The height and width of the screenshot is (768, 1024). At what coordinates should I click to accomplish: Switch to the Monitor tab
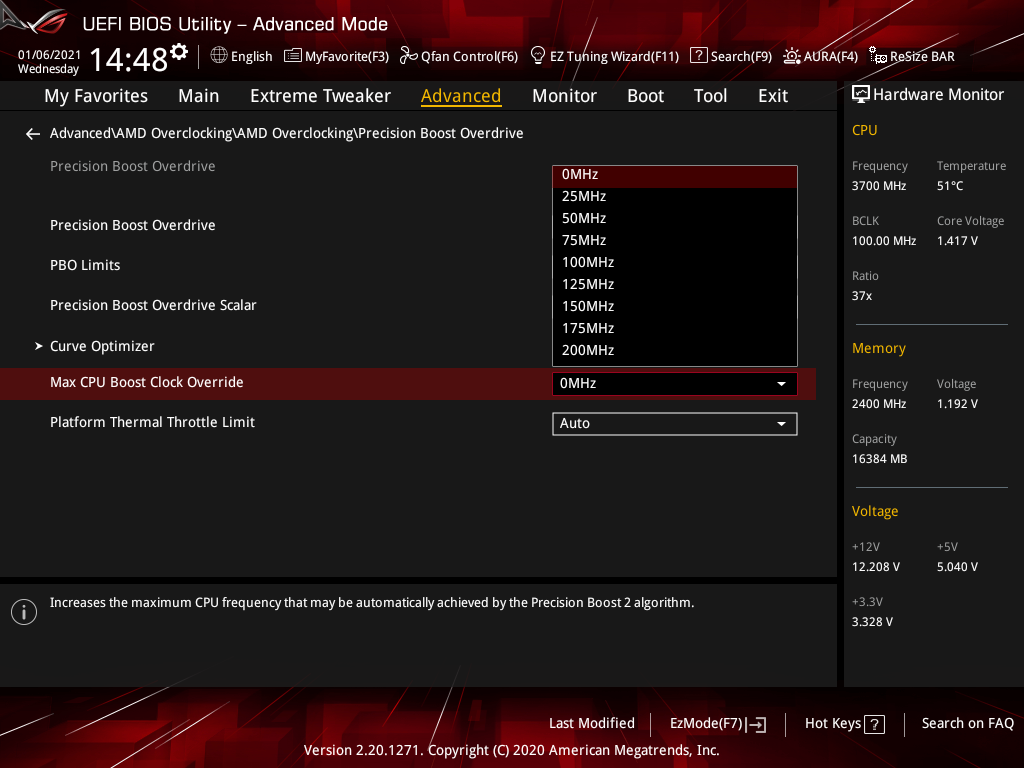point(564,96)
